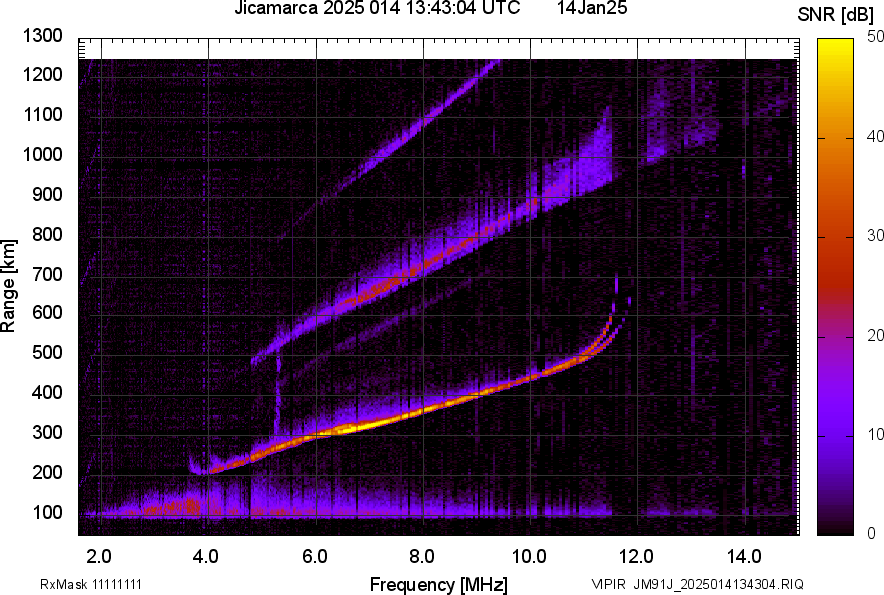This screenshot has height=595, width=884.
Task: Click the red E-layer echo near 100 km
Action: click(175, 506)
